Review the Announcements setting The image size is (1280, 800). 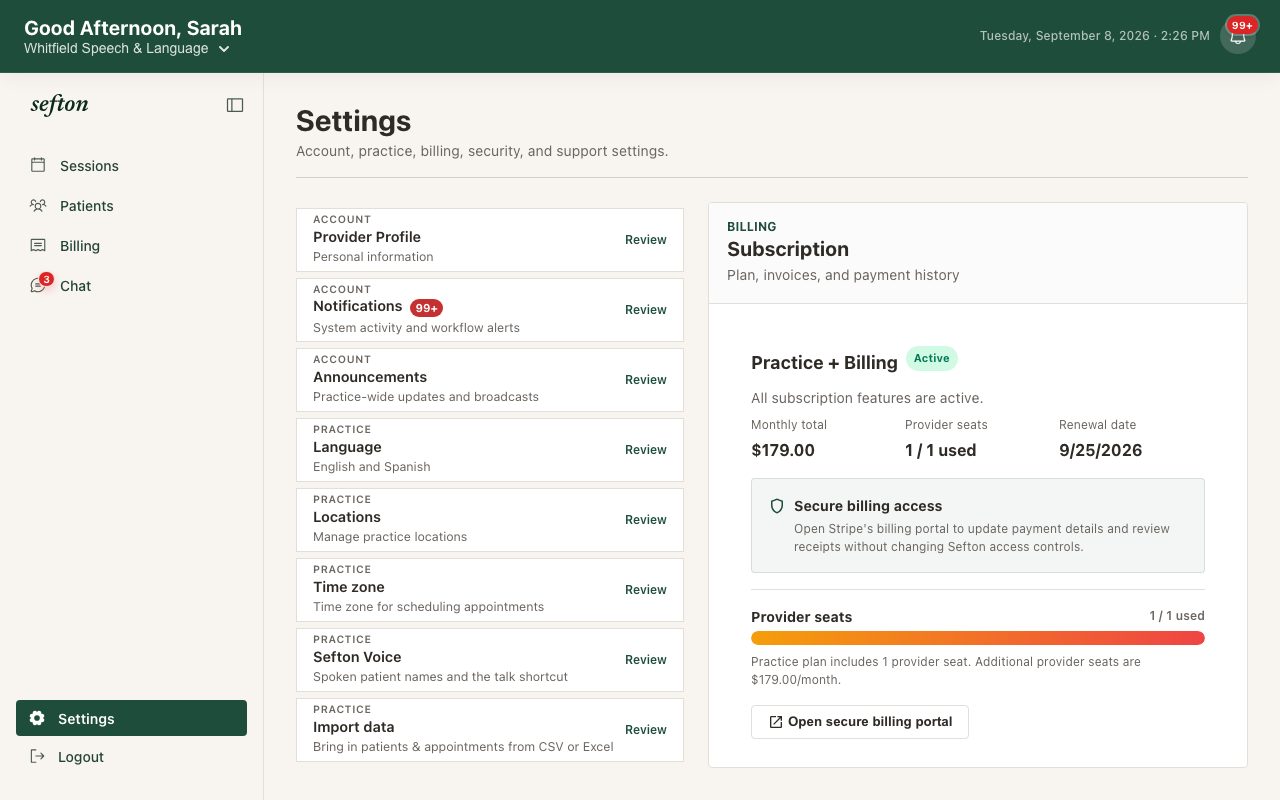645,380
